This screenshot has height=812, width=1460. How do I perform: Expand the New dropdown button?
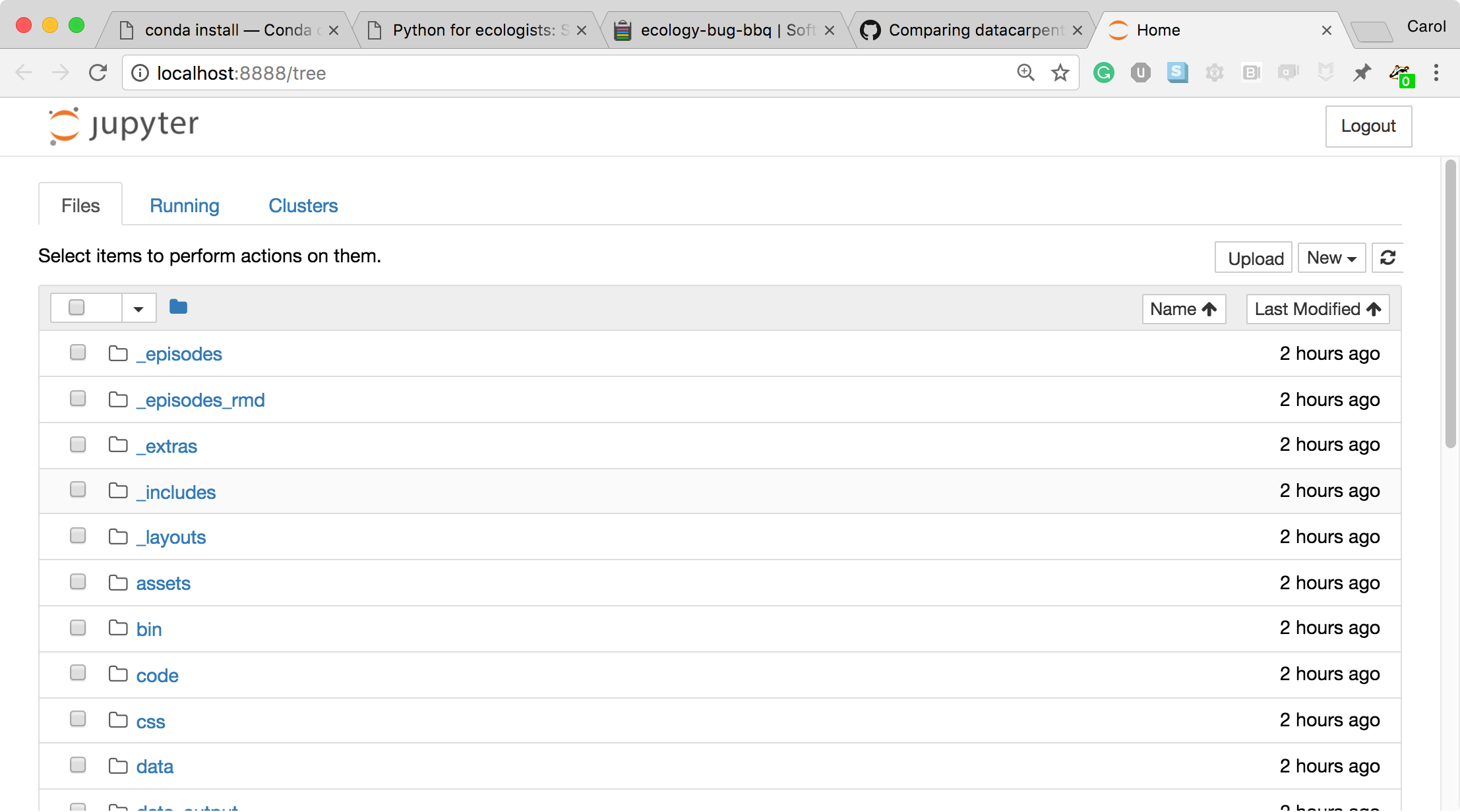point(1332,258)
